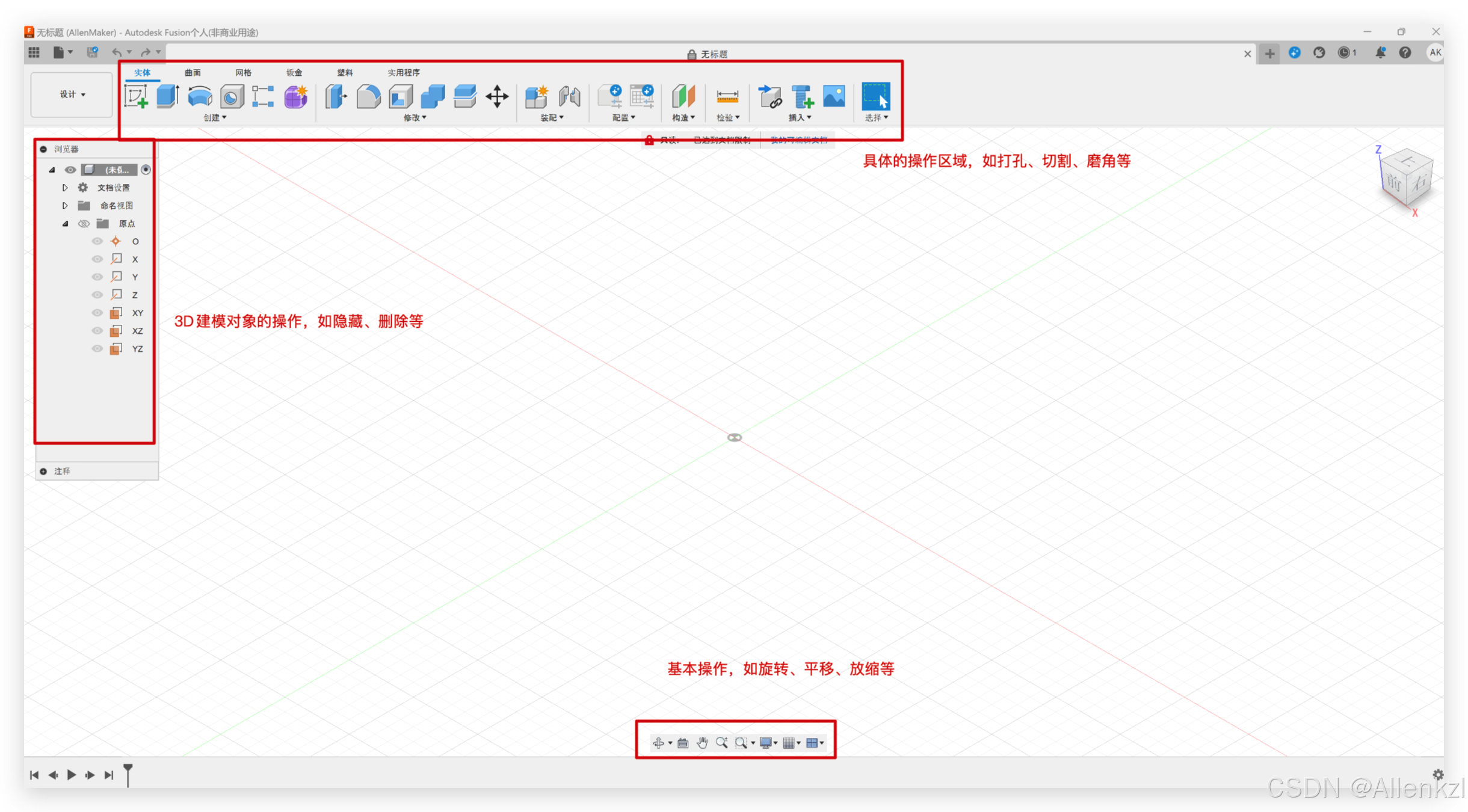Open the 设计 workspace dropdown

72,94
